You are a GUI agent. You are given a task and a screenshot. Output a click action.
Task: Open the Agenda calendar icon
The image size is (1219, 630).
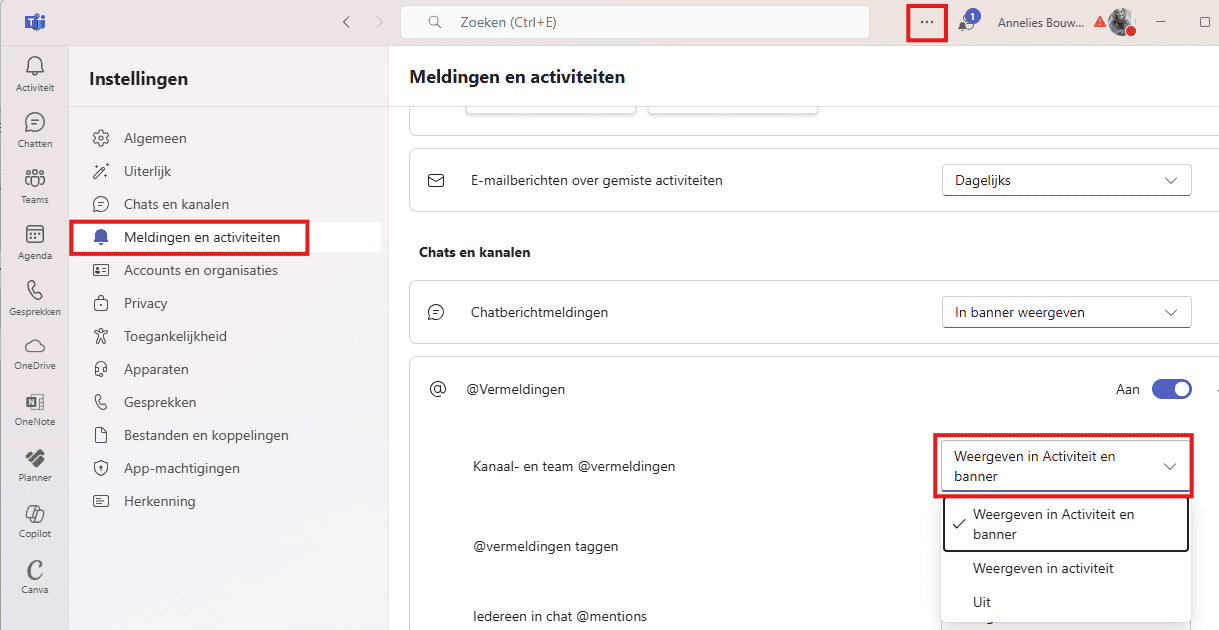[x=35, y=241]
